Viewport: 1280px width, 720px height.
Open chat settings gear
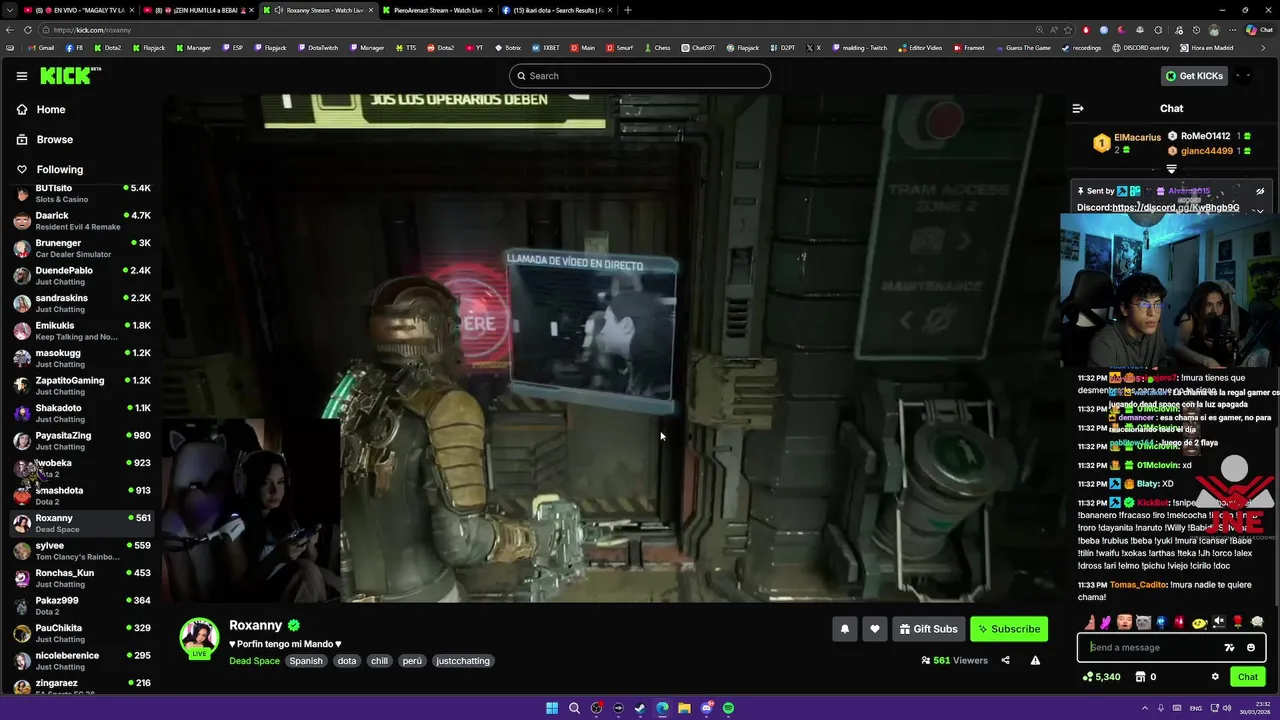point(1215,677)
